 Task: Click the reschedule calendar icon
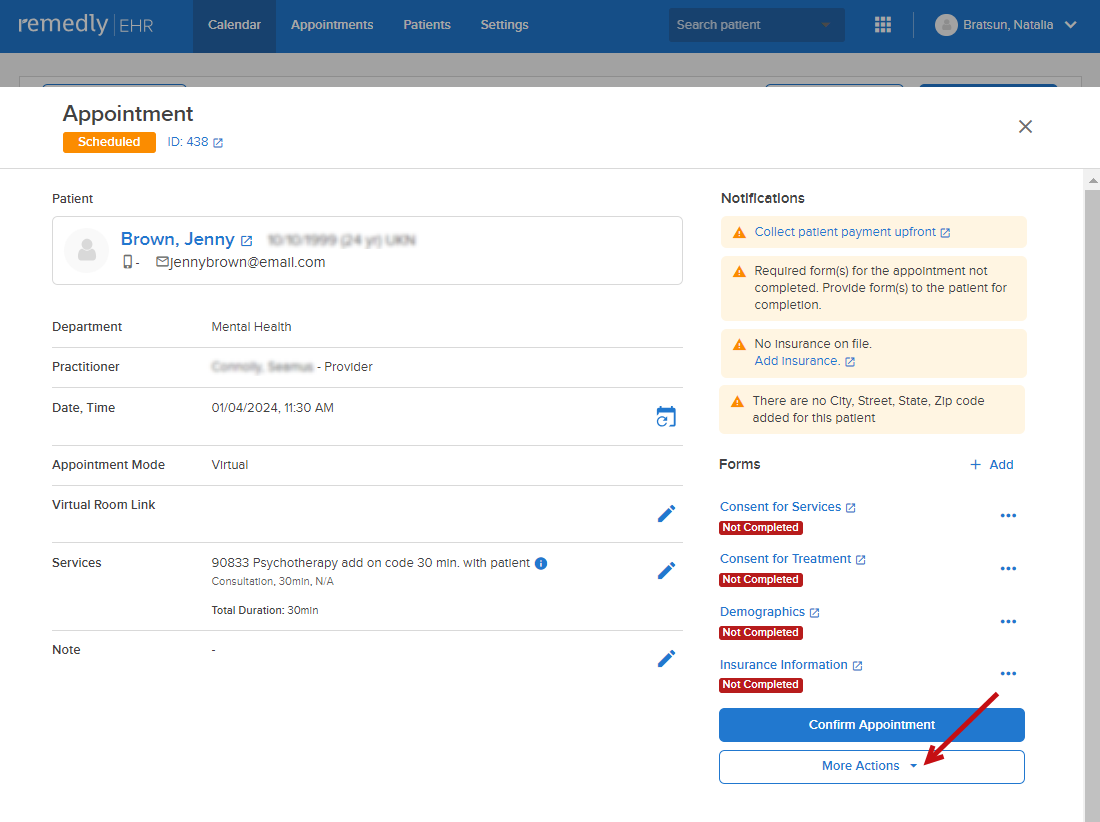click(666, 417)
